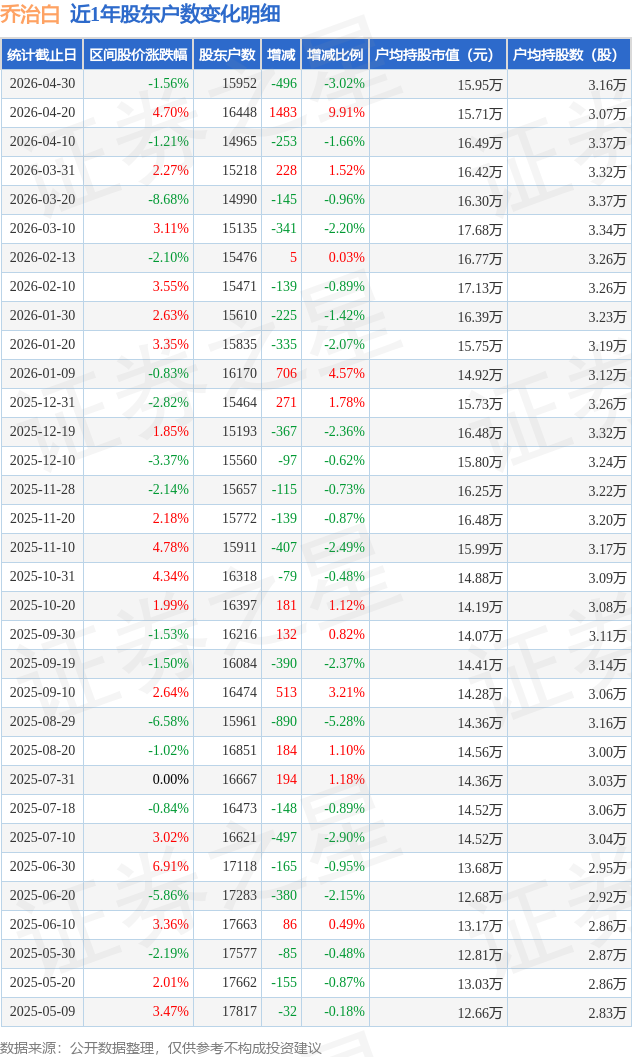
Task: Click the -8.68% price change cell
Action: click(x=168, y=200)
